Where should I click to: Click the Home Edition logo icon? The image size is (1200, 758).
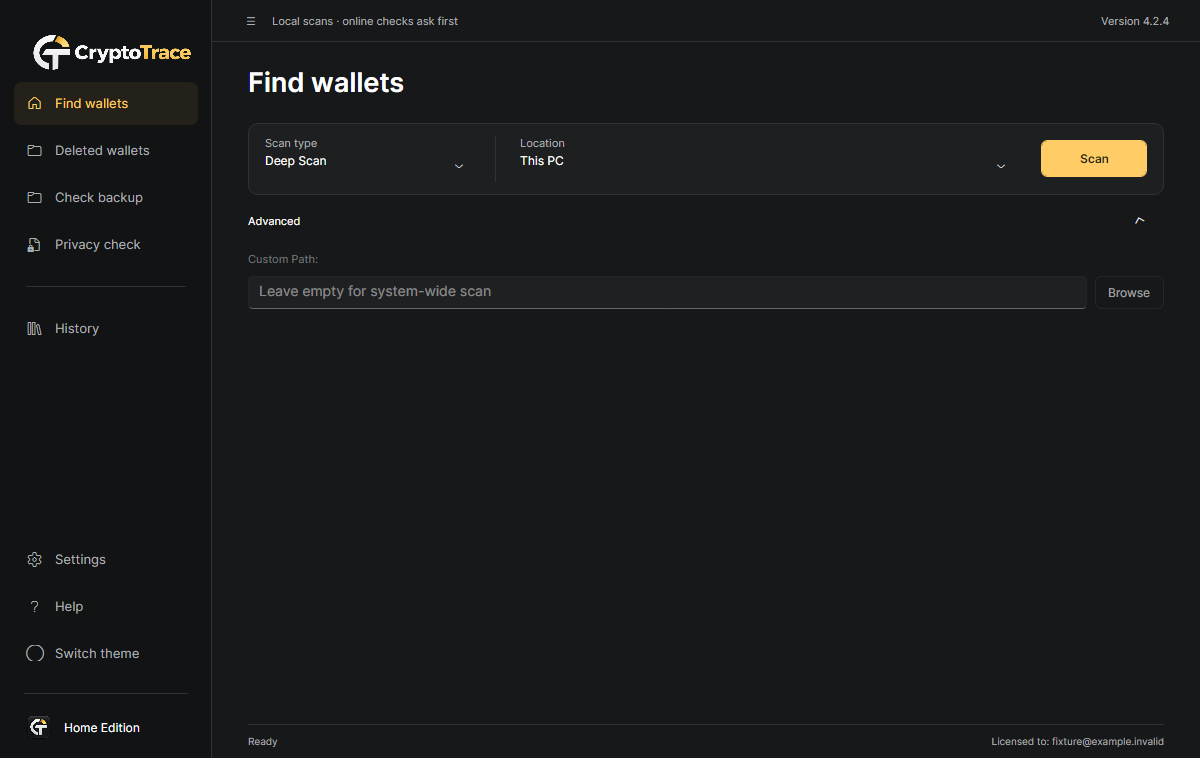38,727
